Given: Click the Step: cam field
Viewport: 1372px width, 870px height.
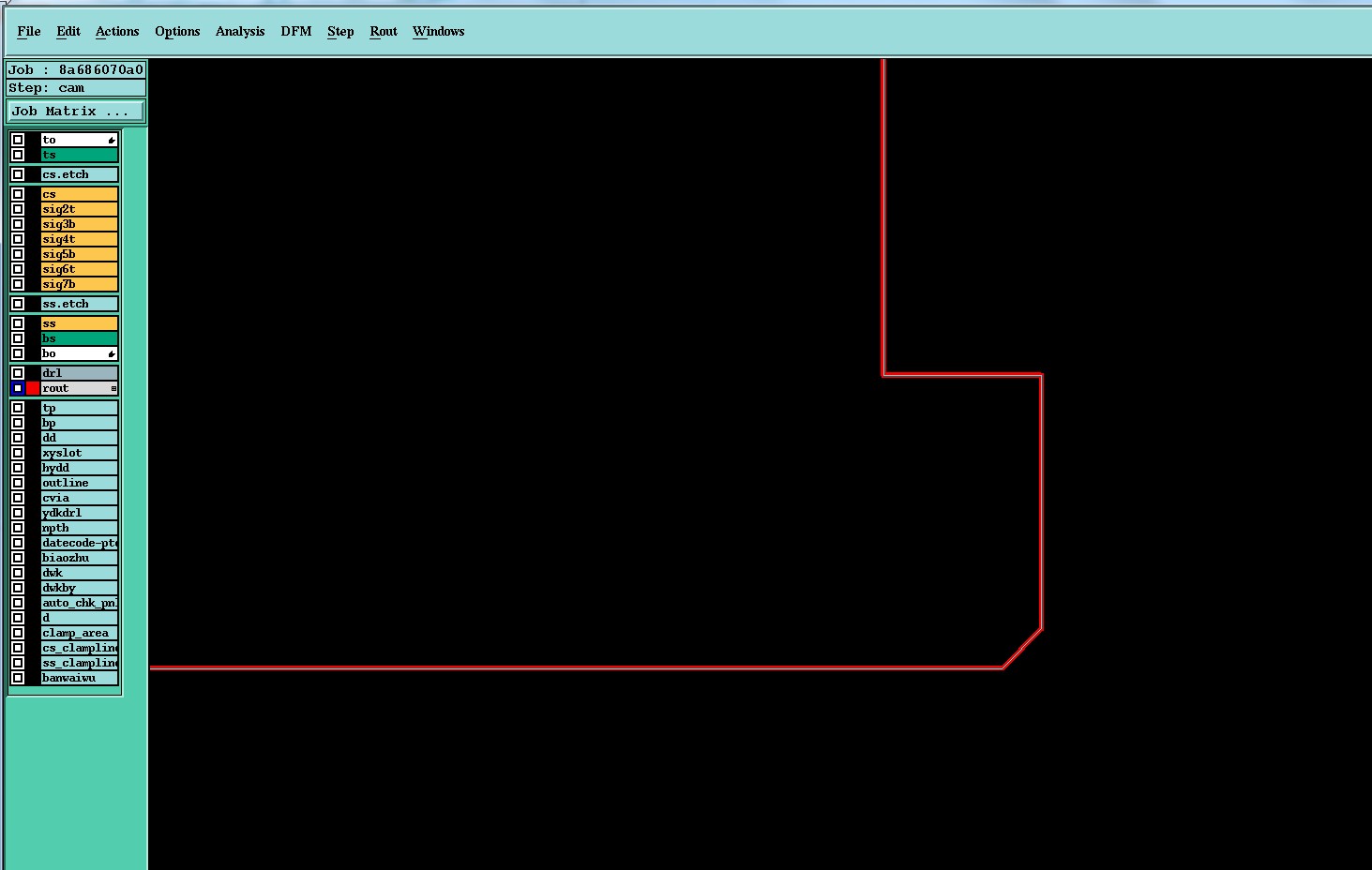Looking at the screenshot, I should 76,88.
